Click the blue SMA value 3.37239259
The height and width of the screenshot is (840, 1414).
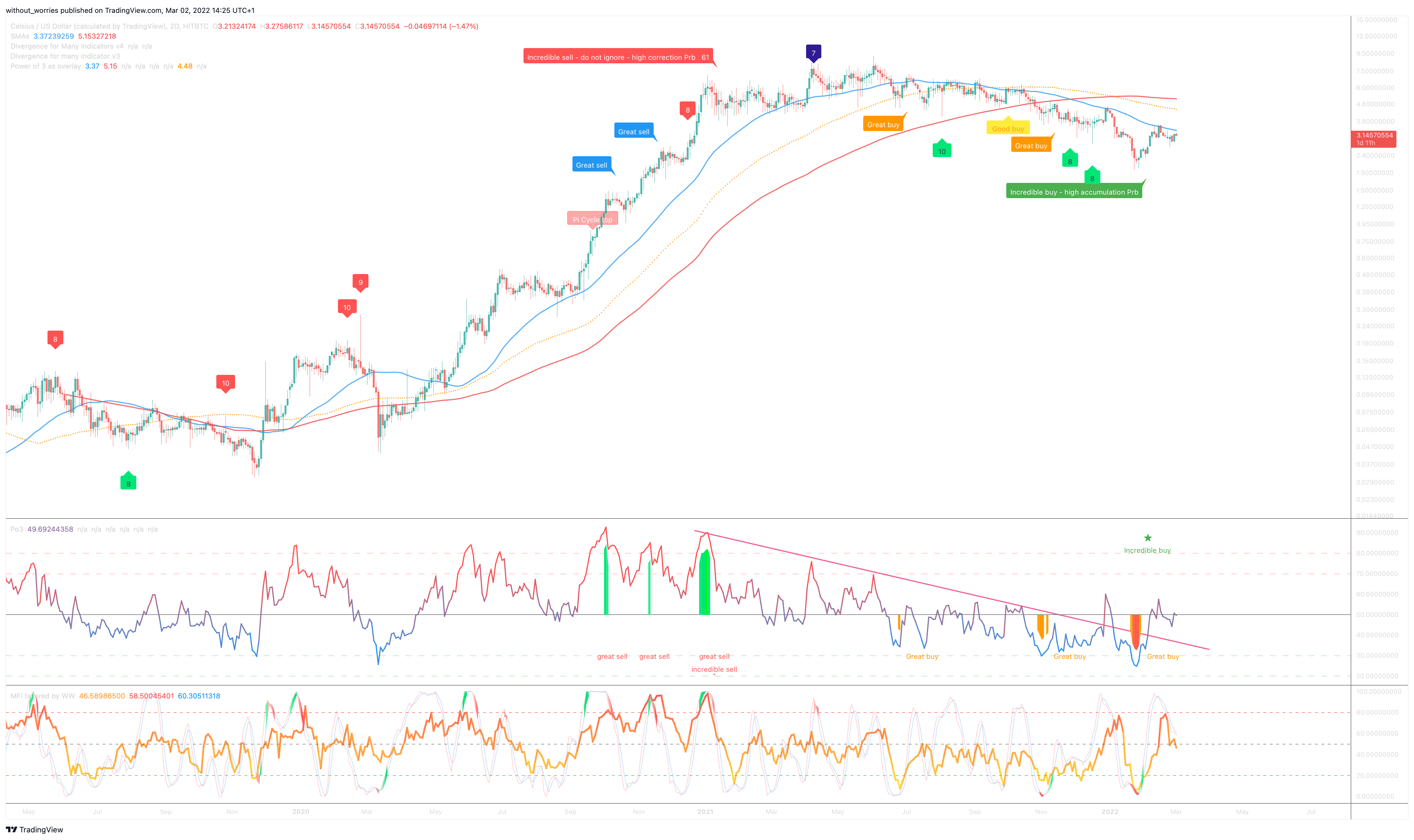[x=53, y=36]
